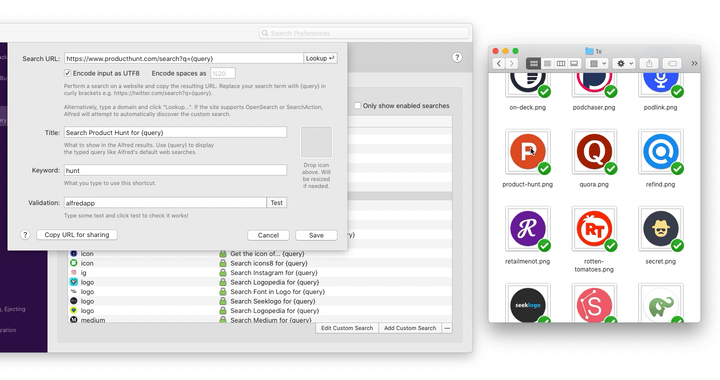The height and width of the screenshot is (380, 720).
Task: Show more Finder toolbar items chevron
Action: point(694,64)
